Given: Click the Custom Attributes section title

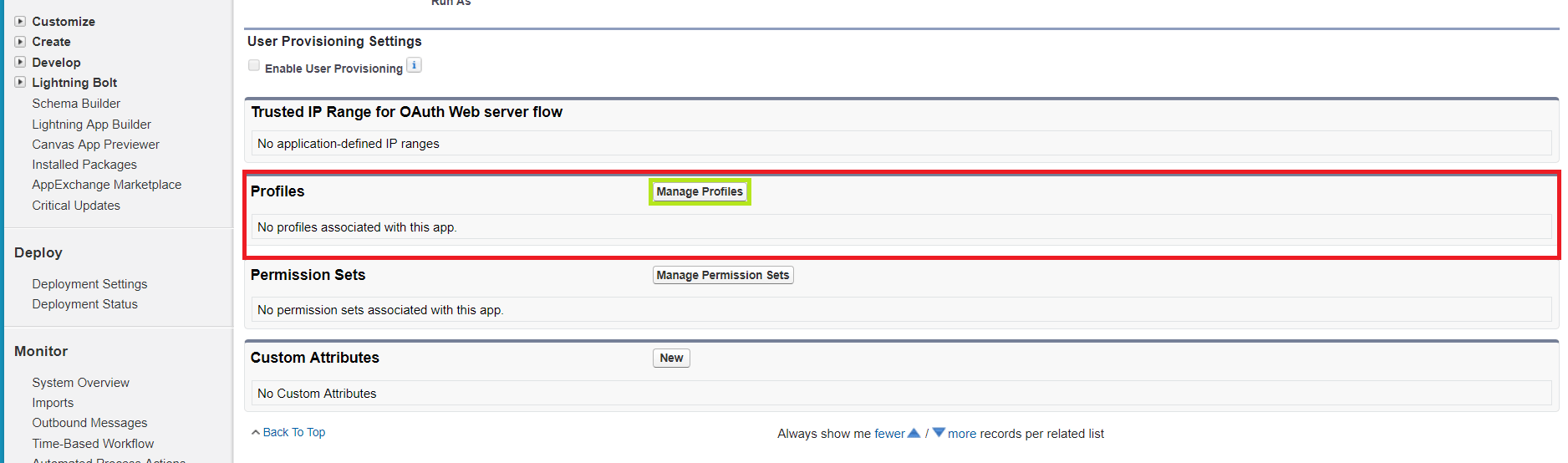Looking at the screenshot, I should tap(315, 358).
